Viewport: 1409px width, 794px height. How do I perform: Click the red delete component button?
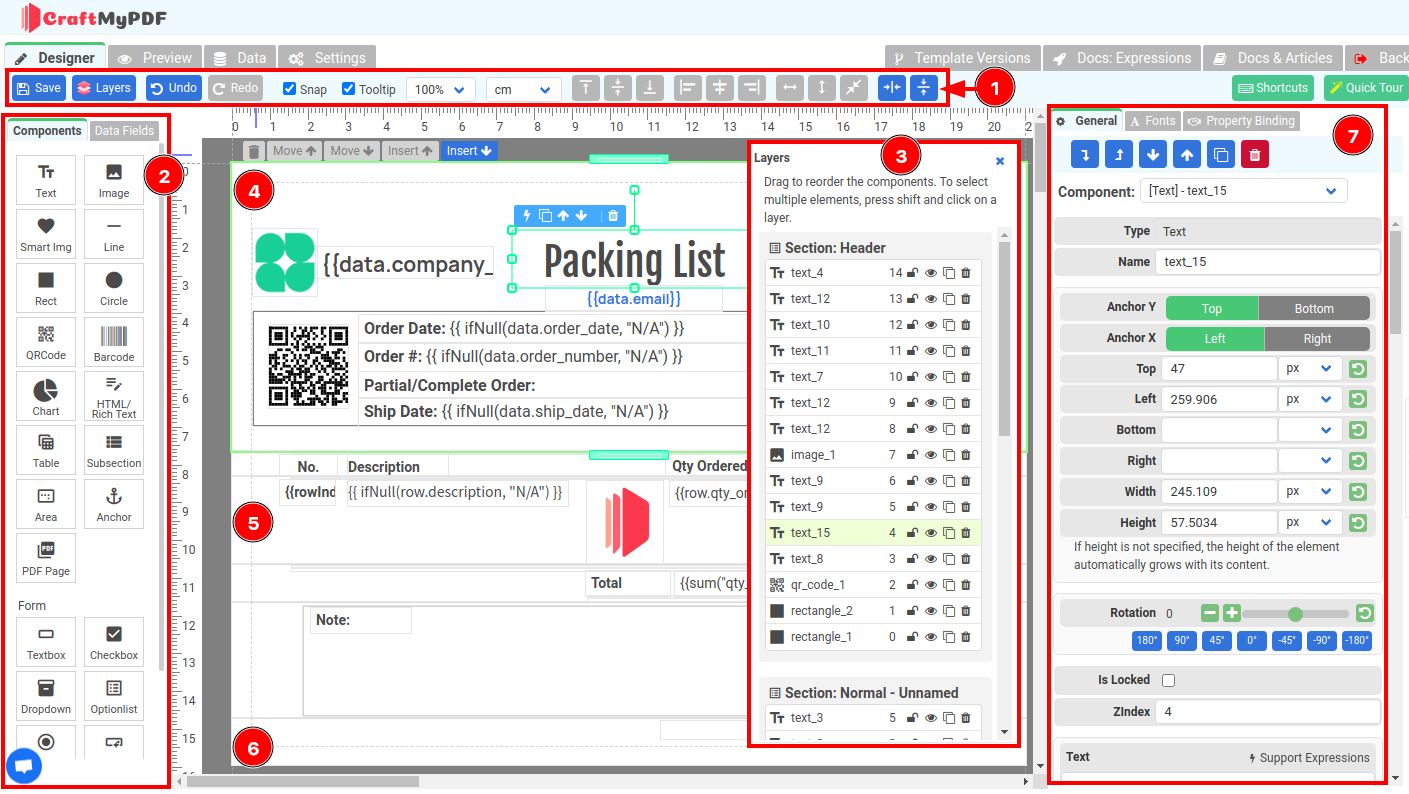coord(1253,155)
